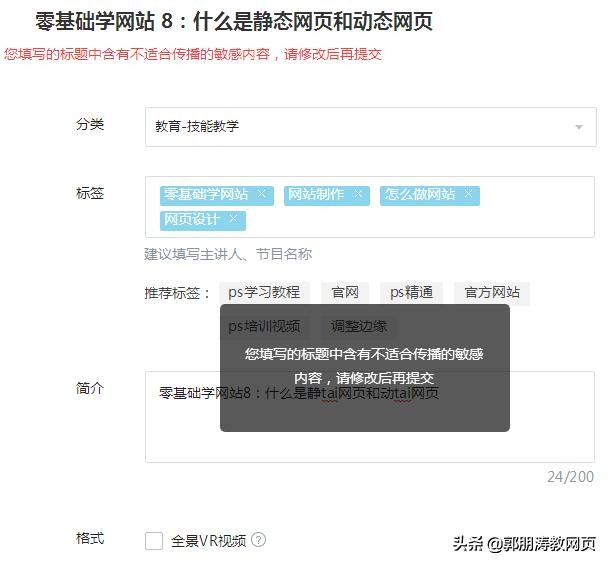Open help icon next to 全景VR视频
Image resolution: width=609 pixels, height=565 pixels.
click(x=258, y=539)
